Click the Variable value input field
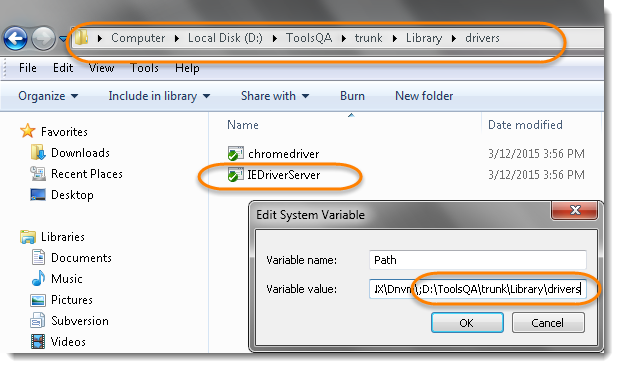 tap(478, 289)
